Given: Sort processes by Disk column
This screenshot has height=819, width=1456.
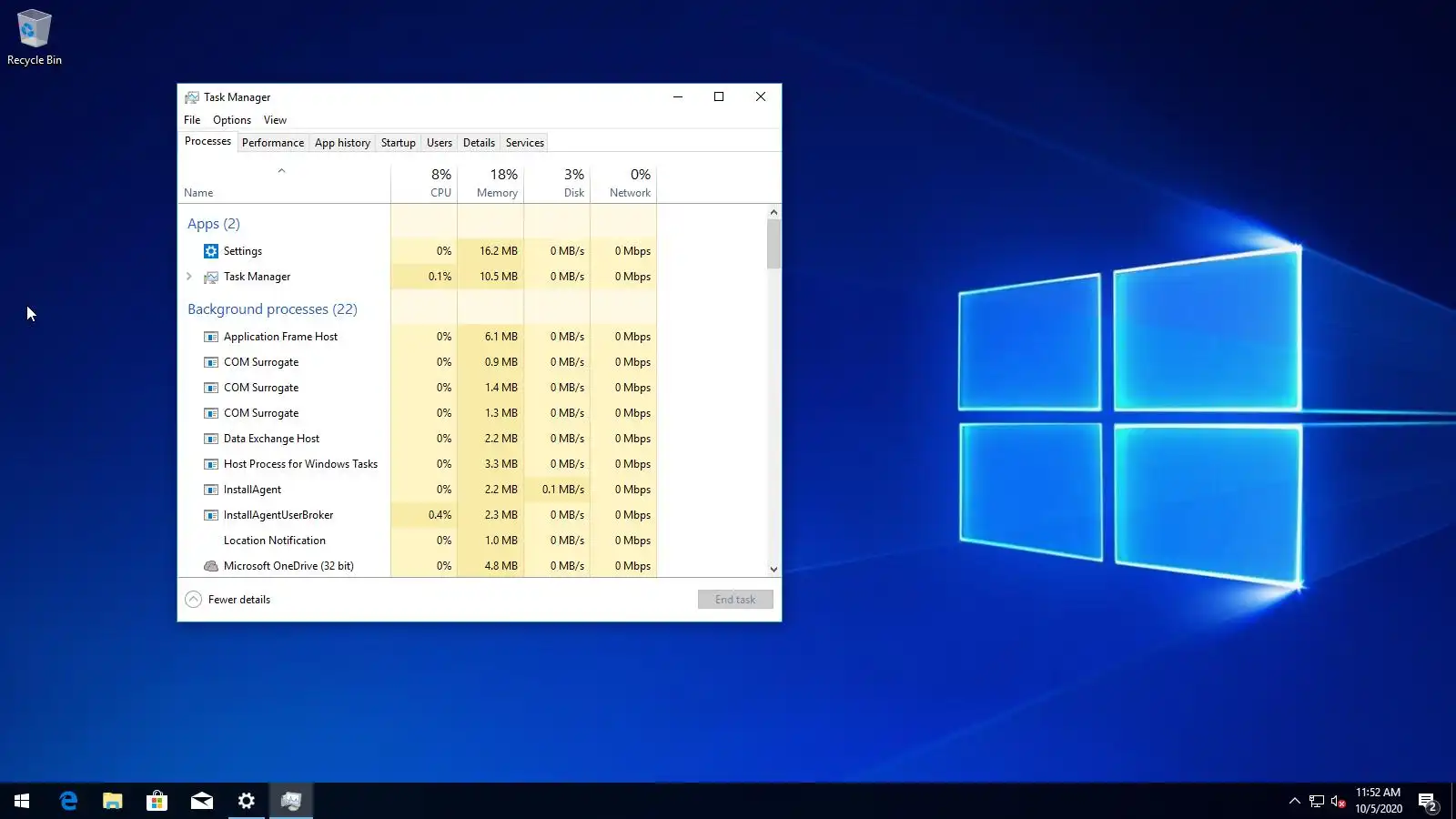Looking at the screenshot, I should point(557,183).
